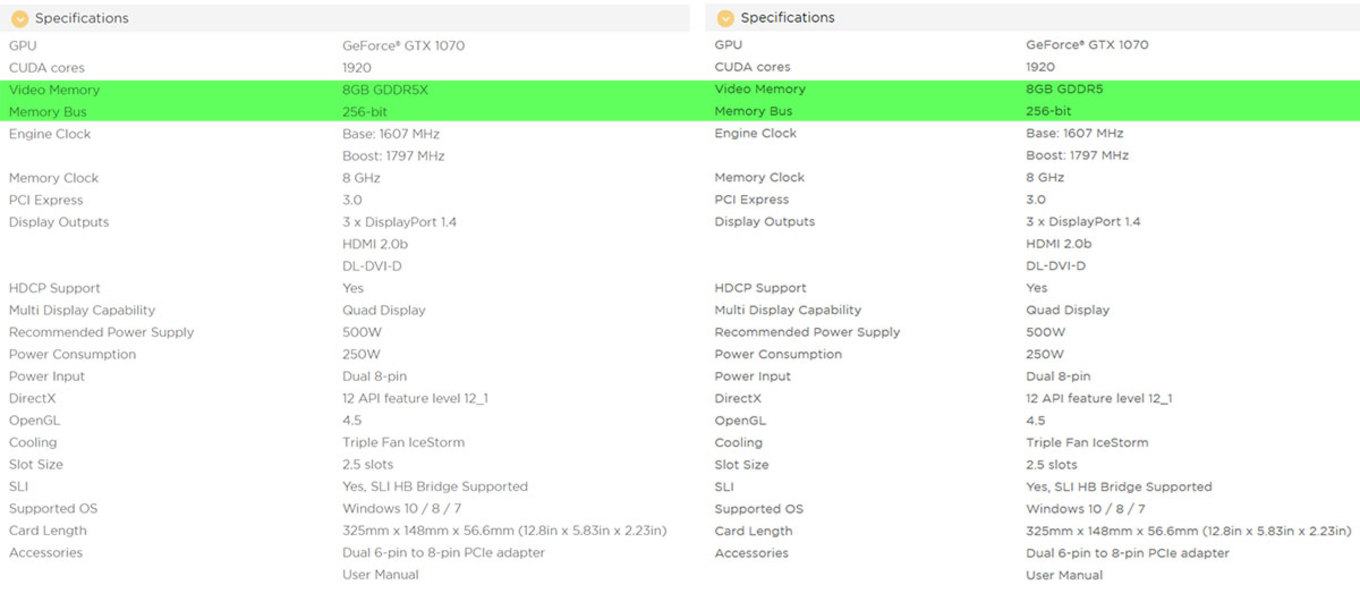The height and width of the screenshot is (593, 1360).
Task: Click the left Video Memory label
Action: (x=54, y=90)
